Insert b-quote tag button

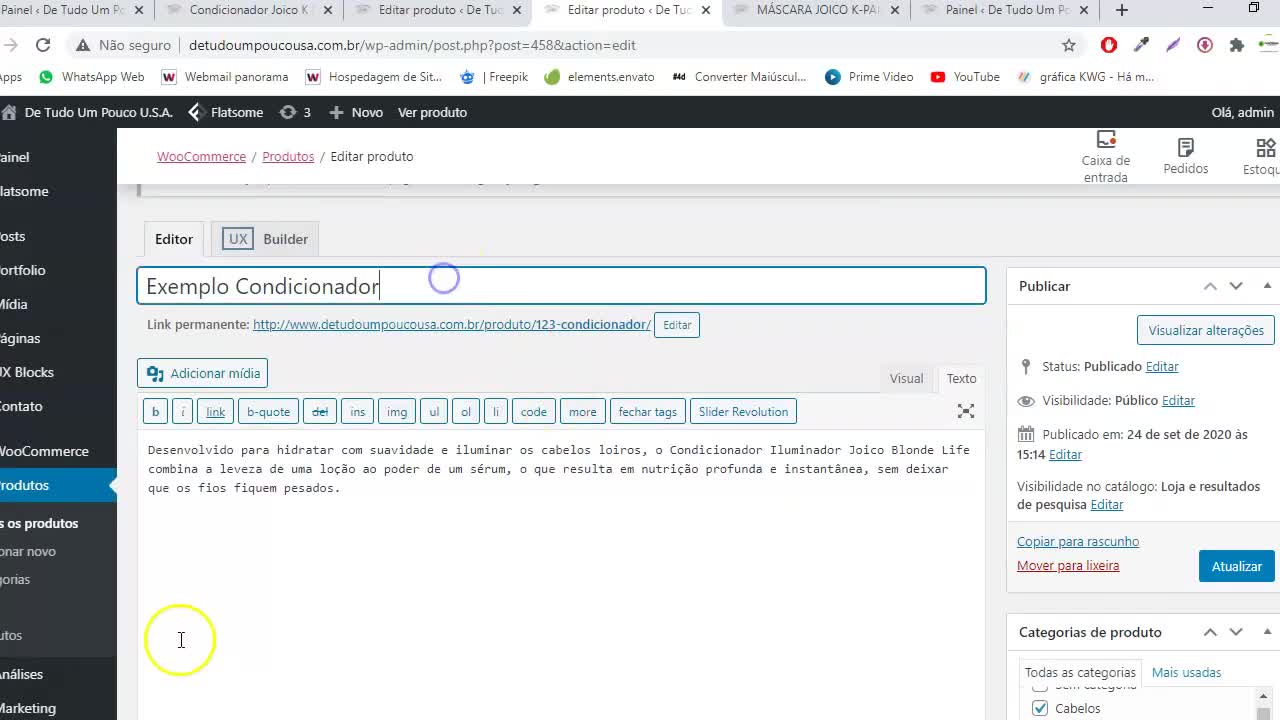(x=268, y=411)
